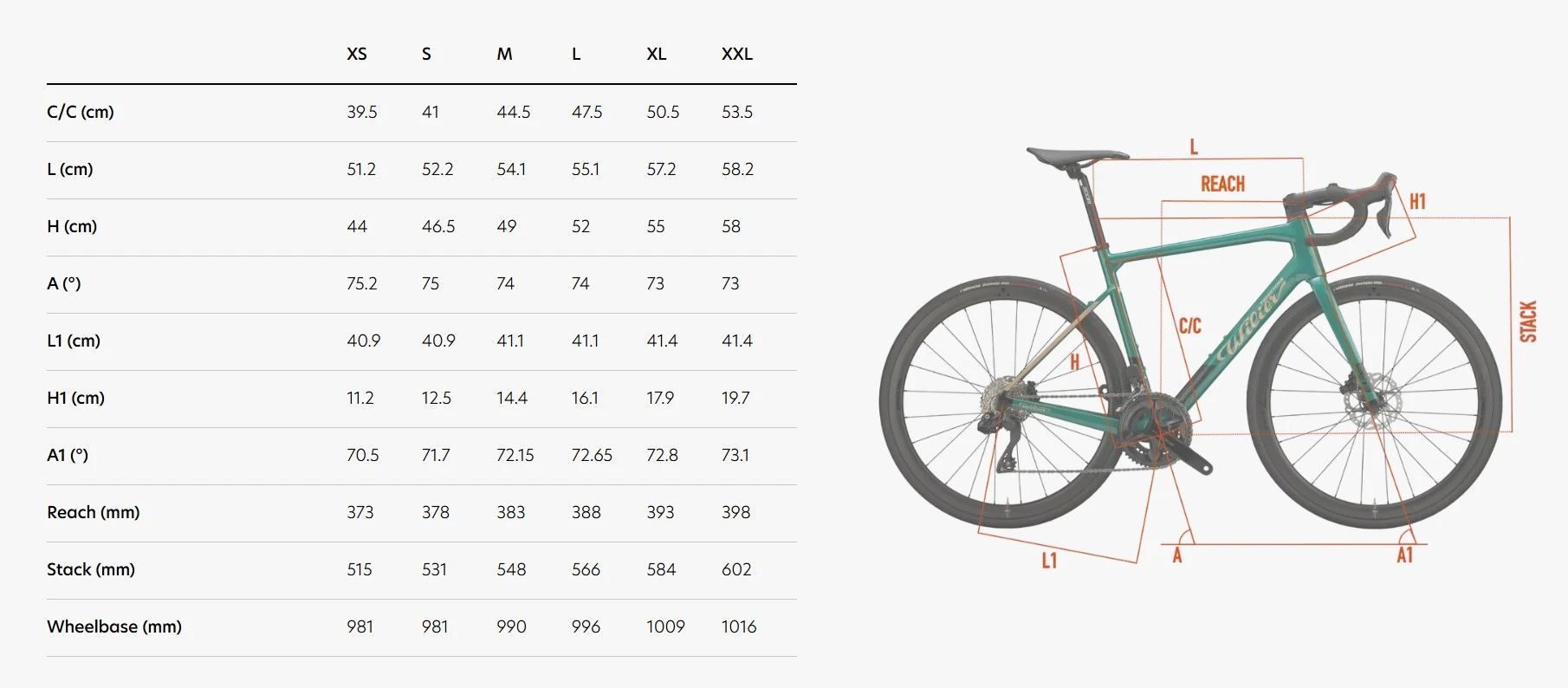Click the 1016 wheelbase value for XXL
Viewport: 1568px width, 688px height.
739,626
